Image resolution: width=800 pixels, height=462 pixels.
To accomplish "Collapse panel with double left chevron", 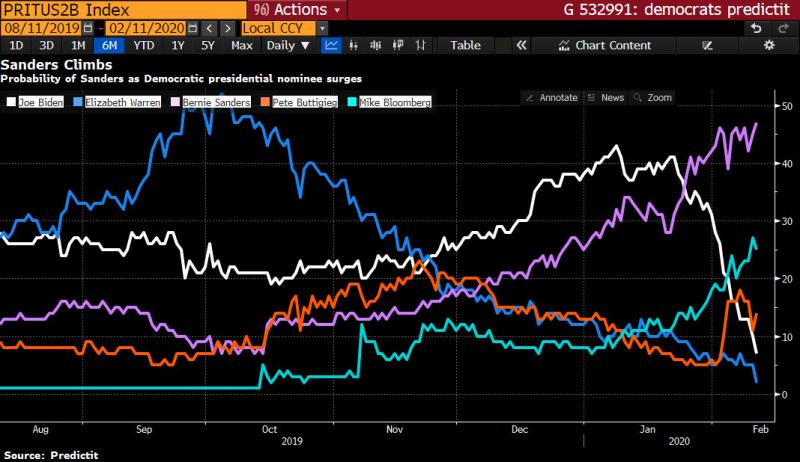I will 521,46.
